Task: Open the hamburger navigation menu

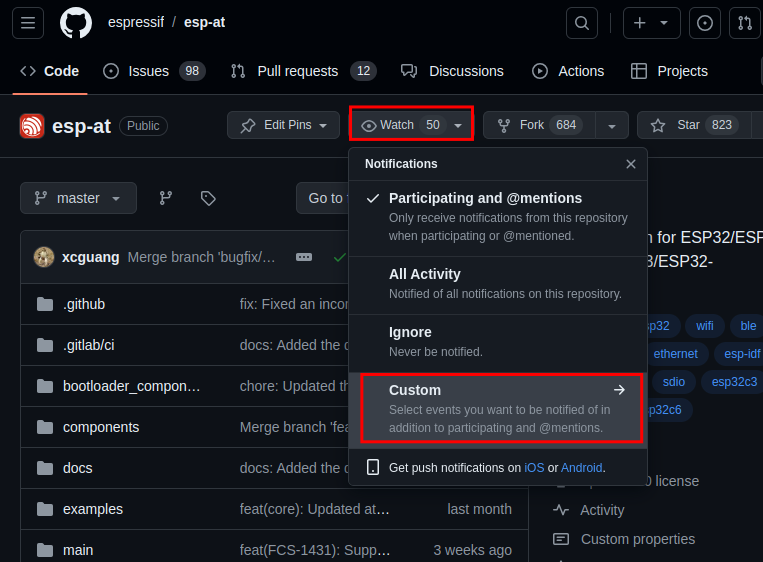Action: pos(27,22)
